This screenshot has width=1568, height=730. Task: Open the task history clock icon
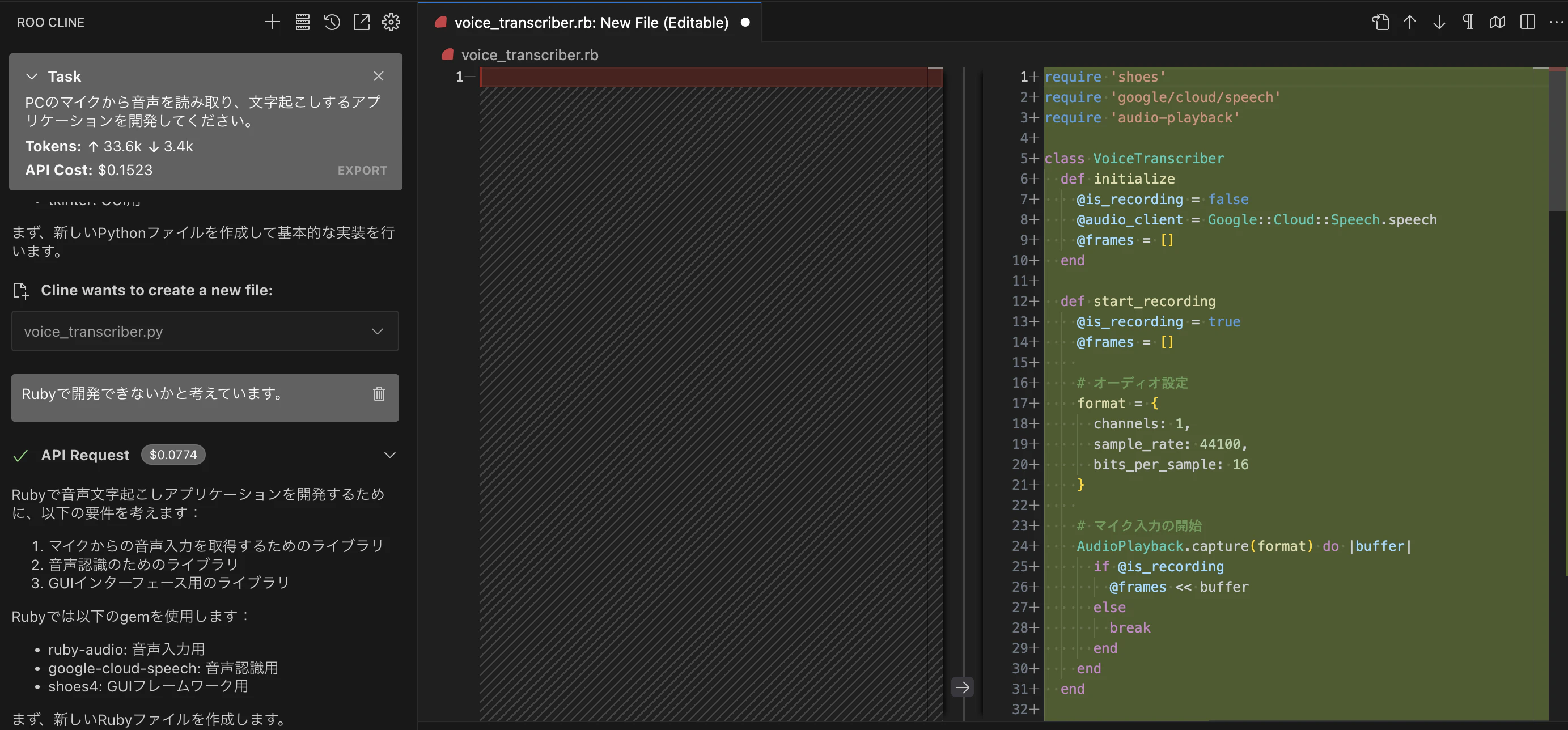(x=332, y=23)
